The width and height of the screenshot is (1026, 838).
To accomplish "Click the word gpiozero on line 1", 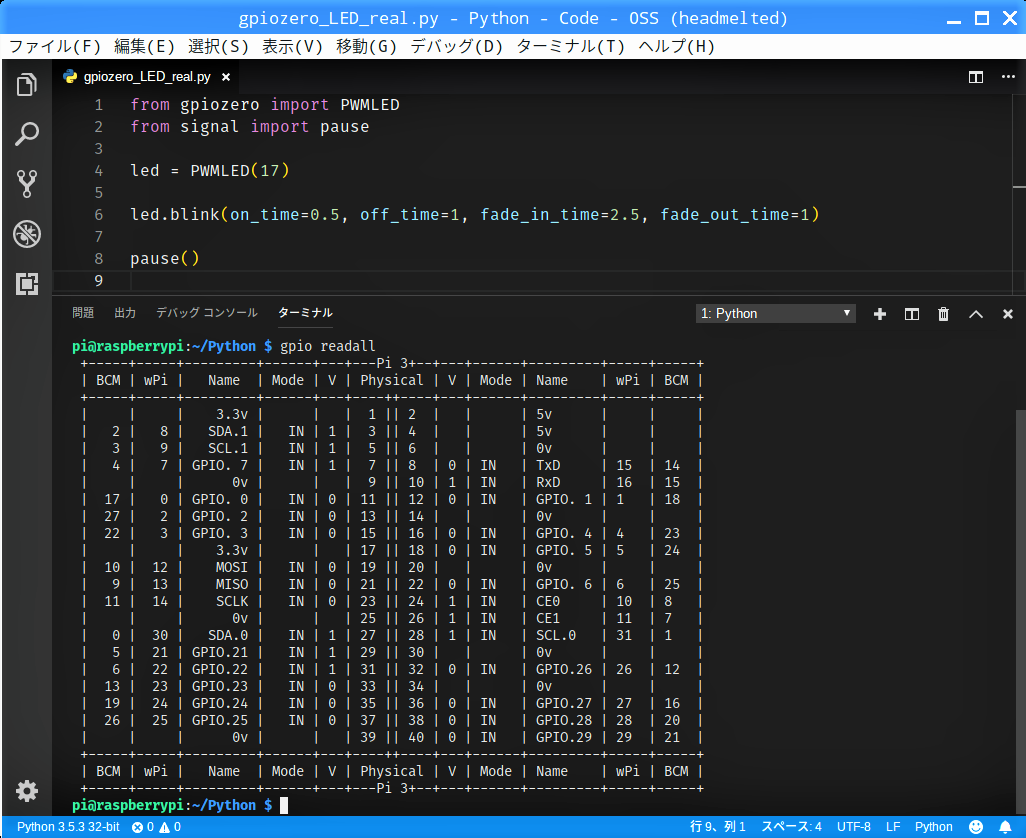I will coord(220,105).
